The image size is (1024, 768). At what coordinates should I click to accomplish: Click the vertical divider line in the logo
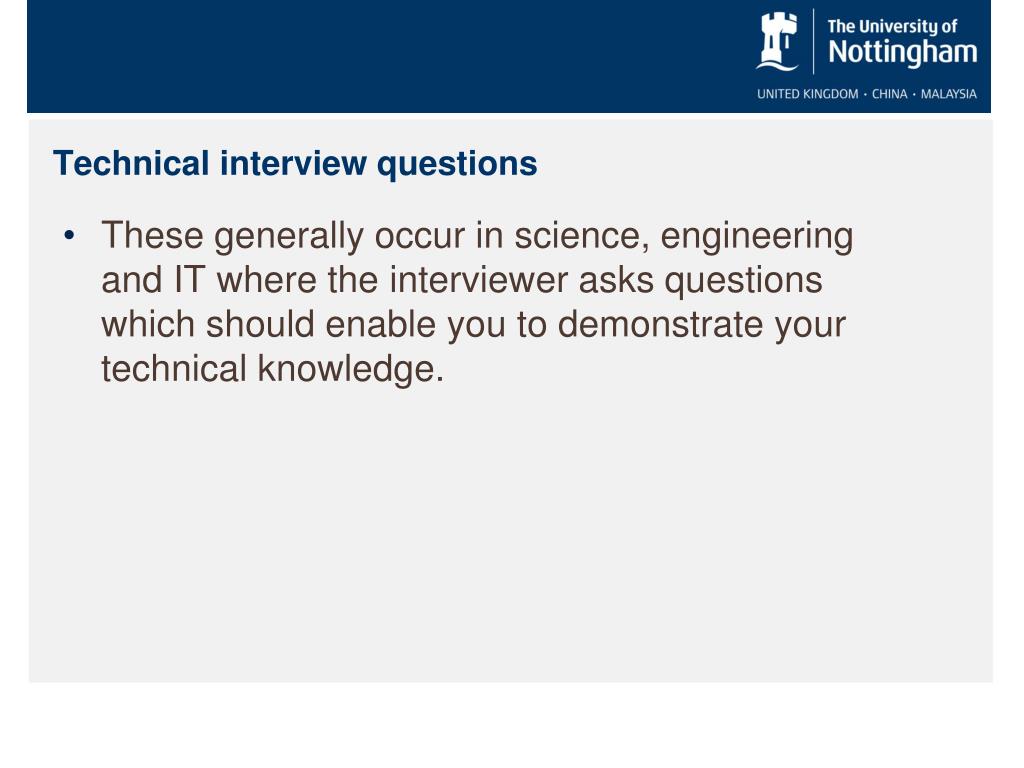point(814,40)
